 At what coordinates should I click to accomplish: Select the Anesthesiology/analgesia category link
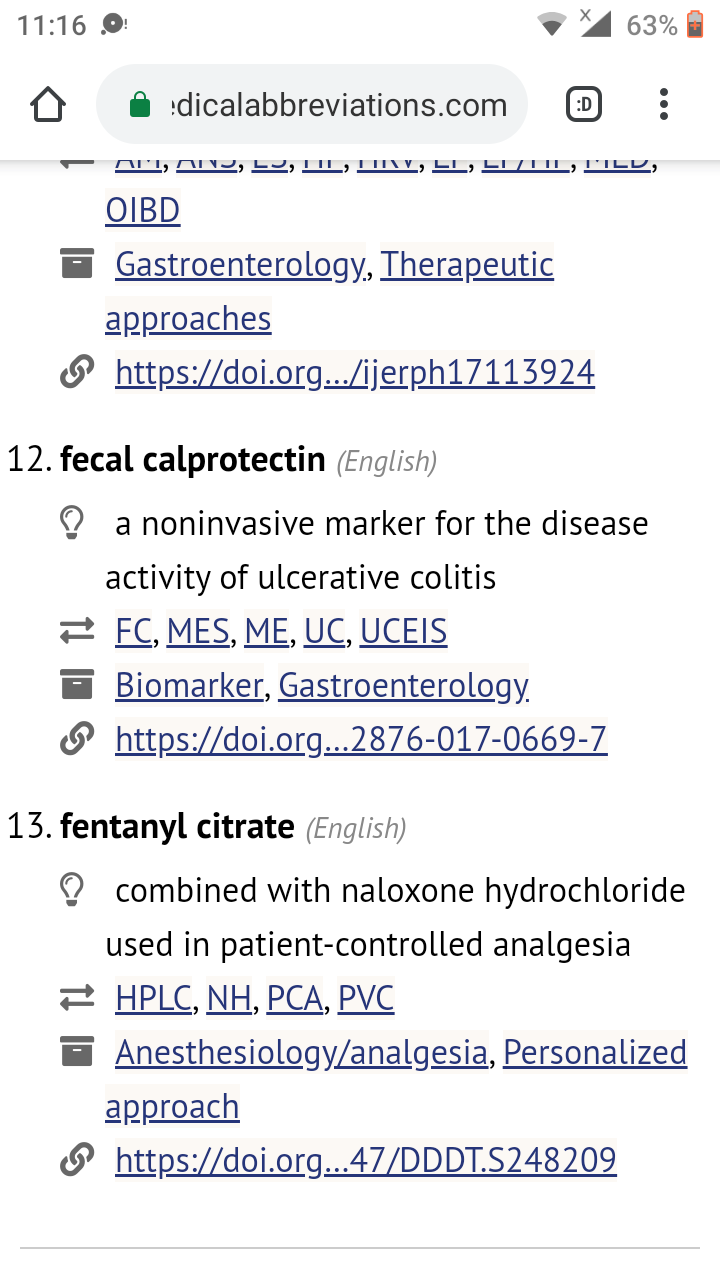click(302, 1052)
